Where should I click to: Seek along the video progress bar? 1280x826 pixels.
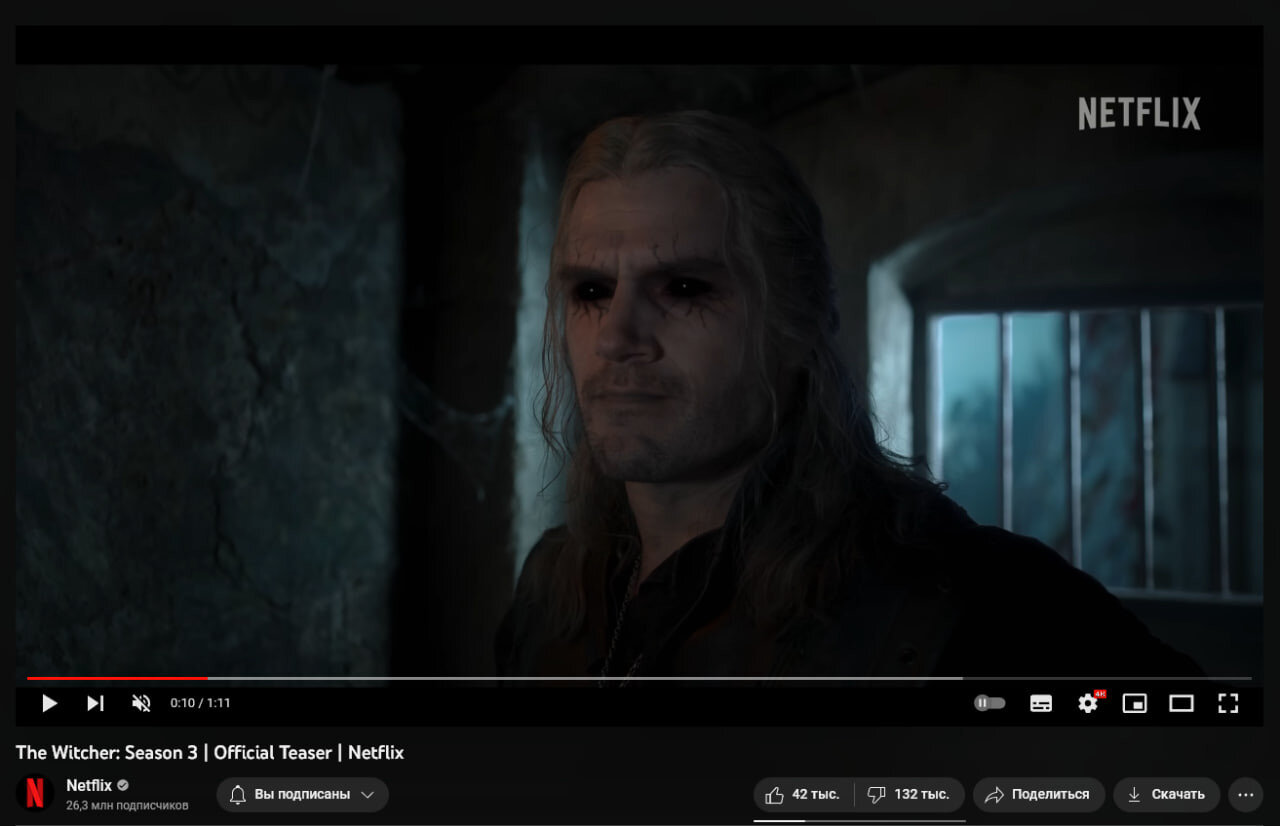(639, 678)
